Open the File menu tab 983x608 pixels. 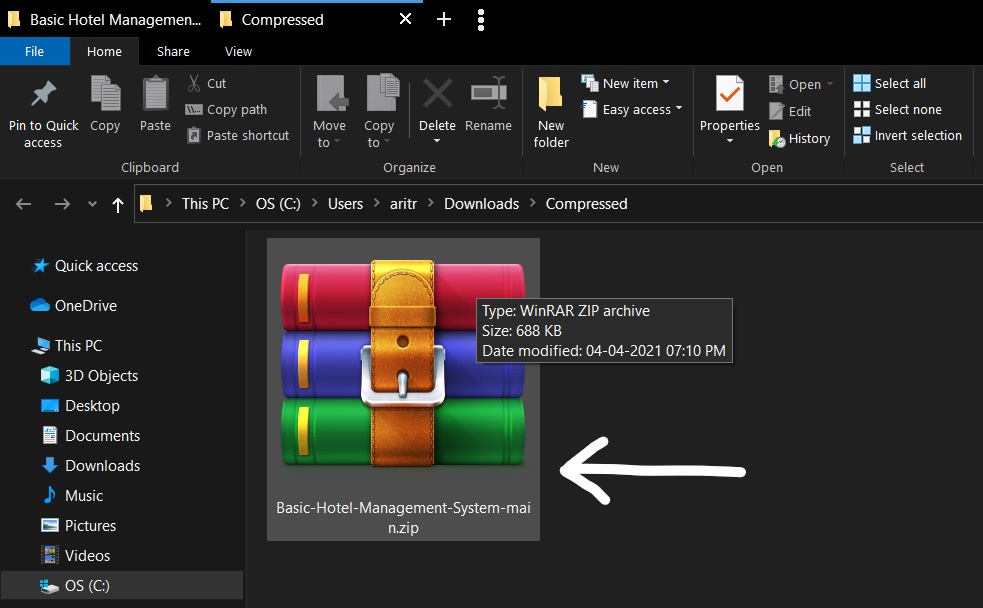pos(34,51)
